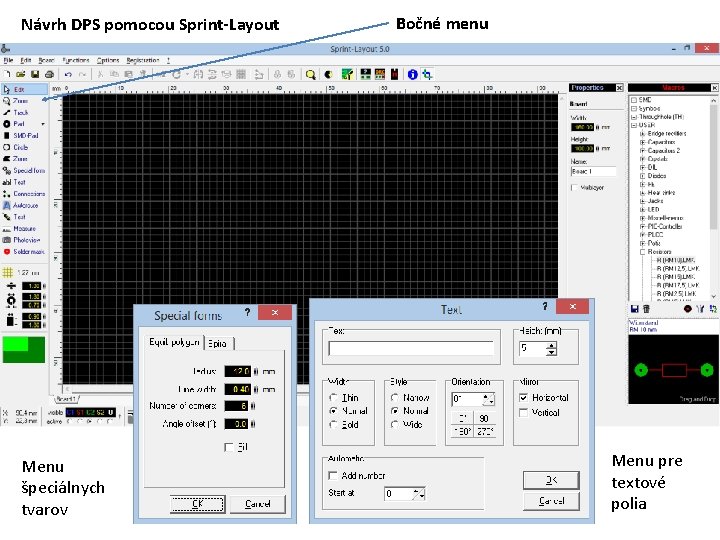720x540 pixels.
Task: Toggle the Horizontal mirror checkbox
Action: [x=523, y=398]
